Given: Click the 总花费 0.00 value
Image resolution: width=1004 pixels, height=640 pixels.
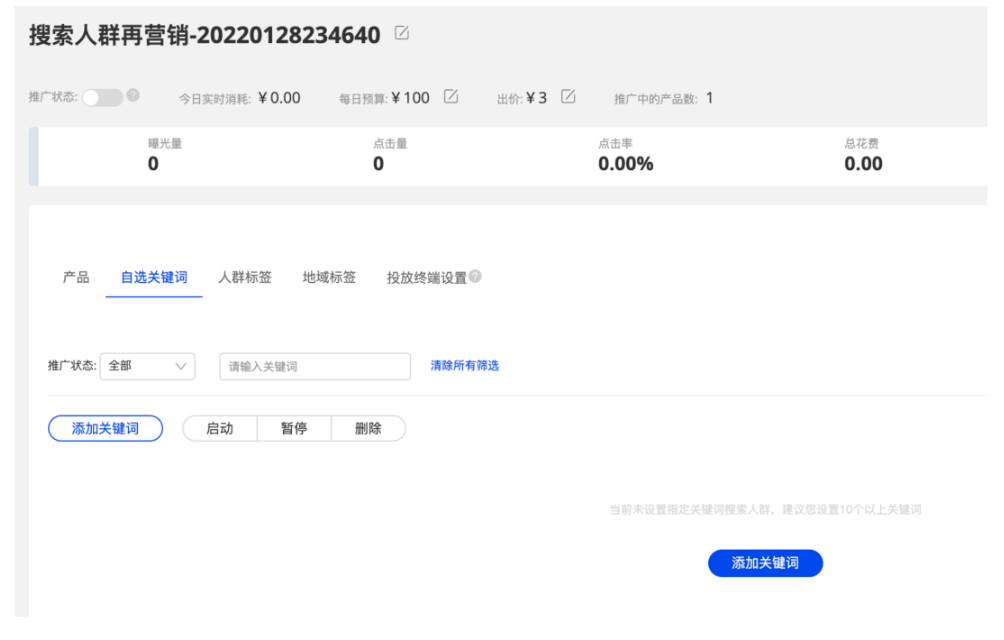Looking at the screenshot, I should click(x=863, y=164).
